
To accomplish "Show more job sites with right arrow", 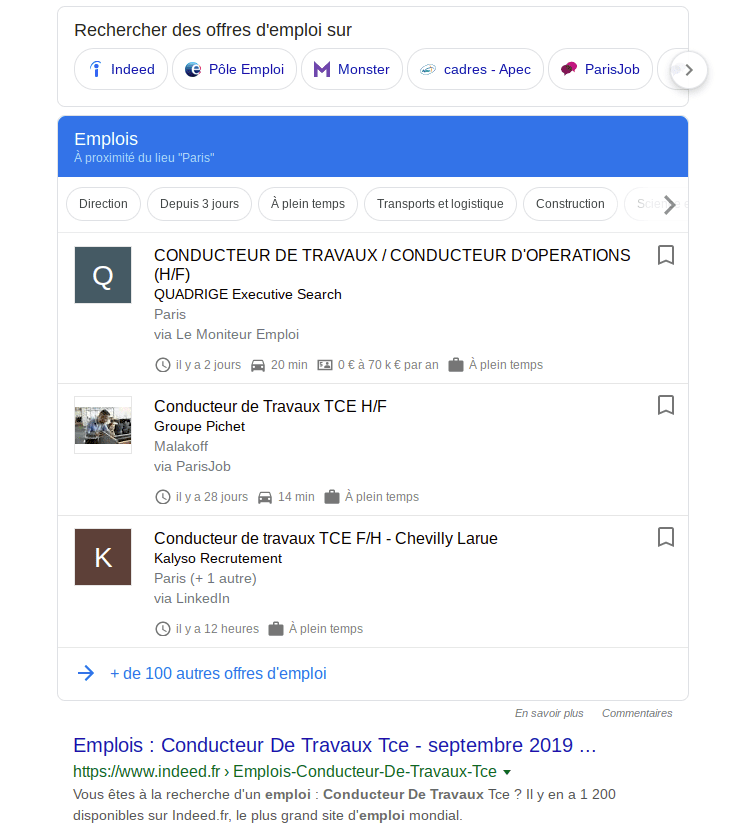I will [x=689, y=70].
